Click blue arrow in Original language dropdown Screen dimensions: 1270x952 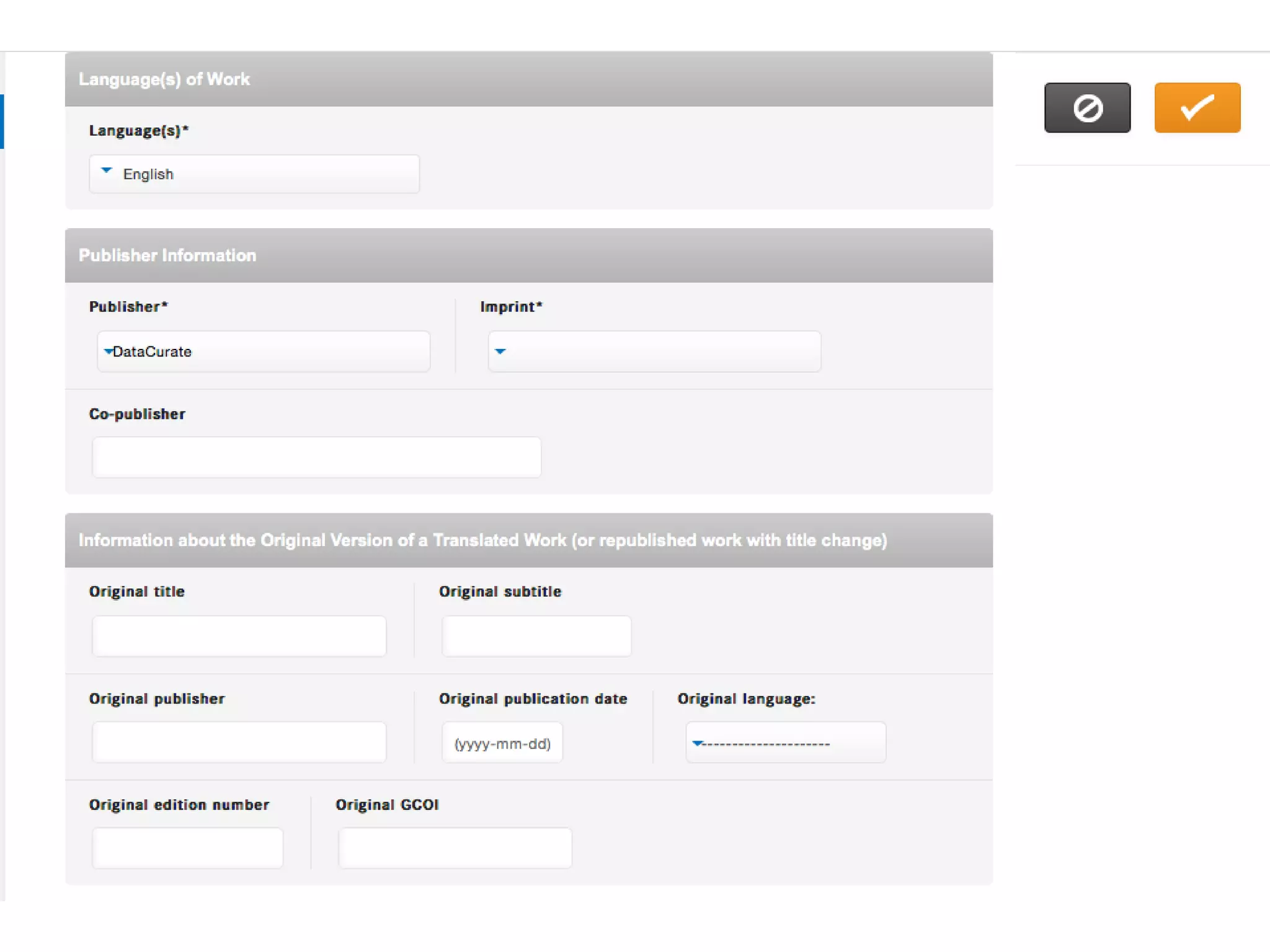(697, 743)
